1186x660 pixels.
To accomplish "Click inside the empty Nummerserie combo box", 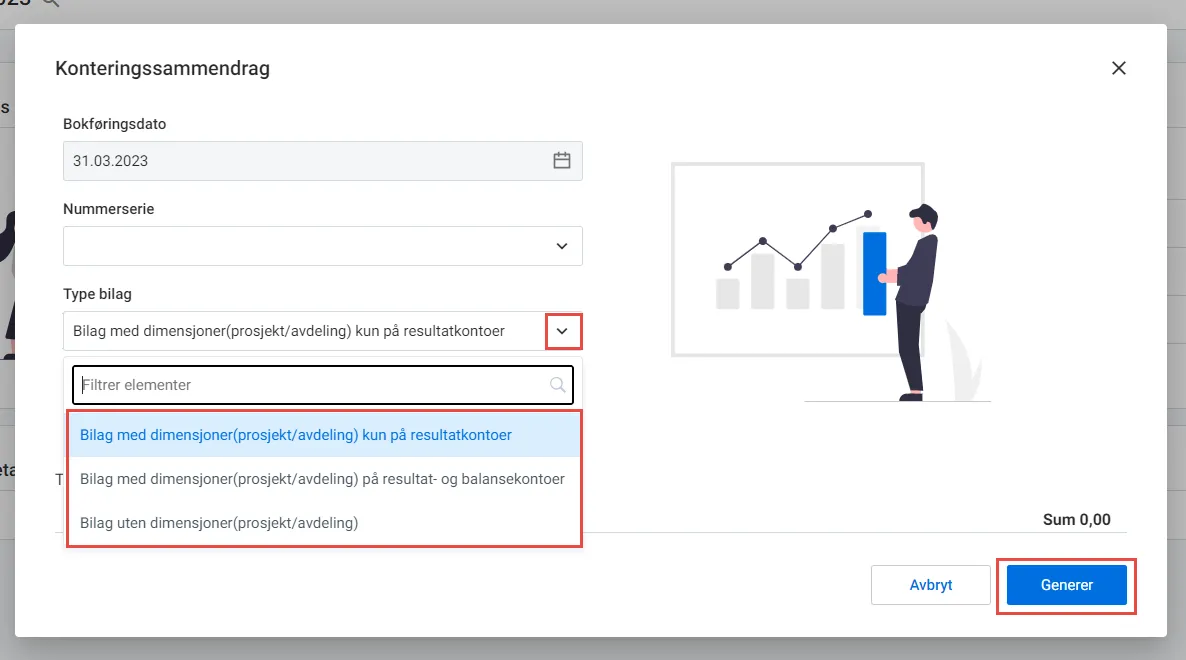I will pyautogui.click(x=322, y=246).
